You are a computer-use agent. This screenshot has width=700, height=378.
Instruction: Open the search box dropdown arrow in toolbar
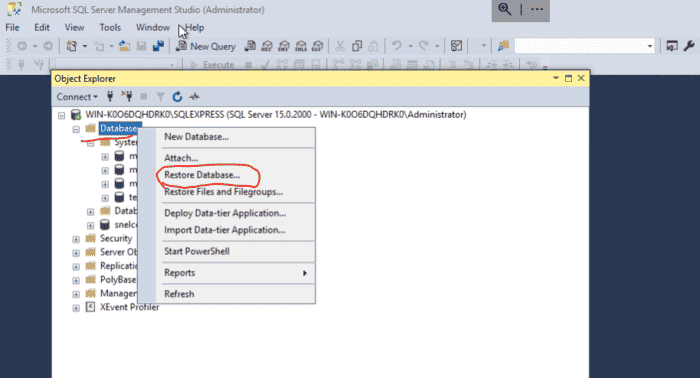[x=650, y=46]
